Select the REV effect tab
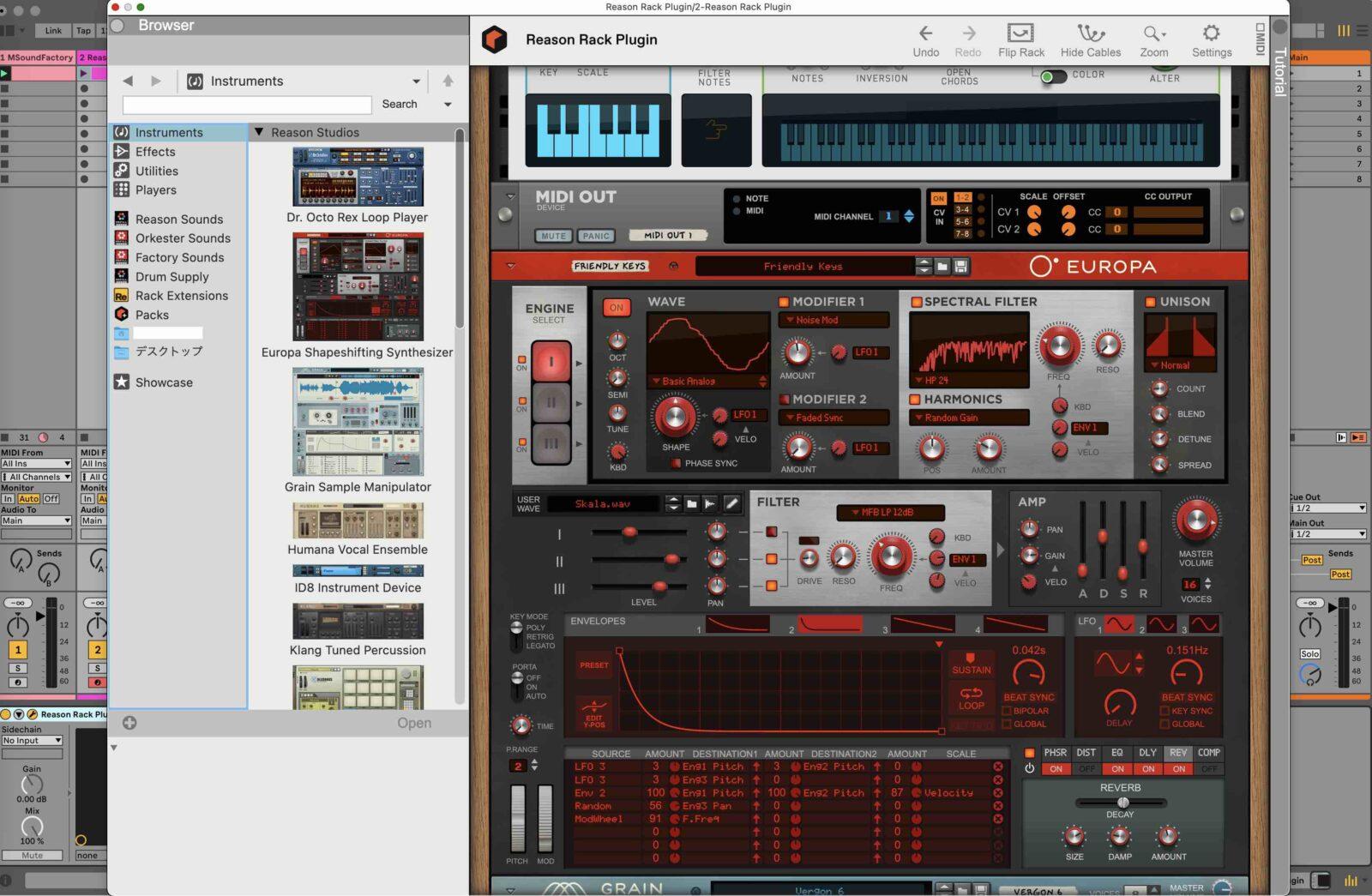The height and width of the screenshot is (896, 1372). point(1178,753)
